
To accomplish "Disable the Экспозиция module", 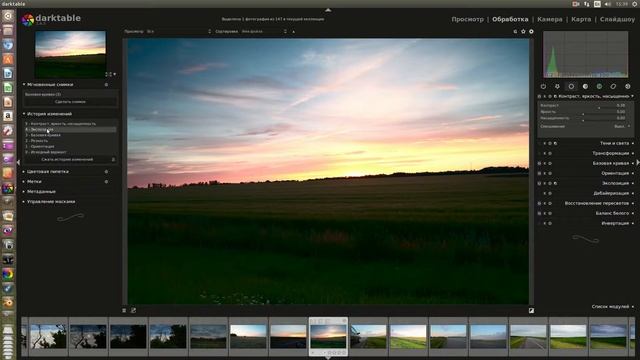I will [540, 183].
